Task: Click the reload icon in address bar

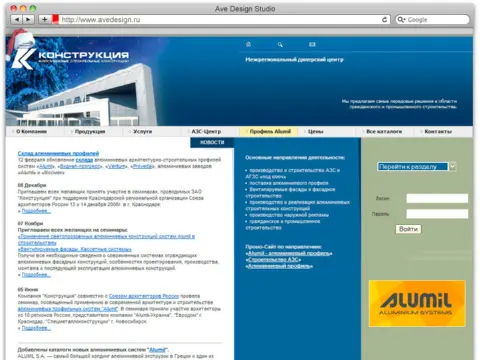Action: tap(384, 20)
